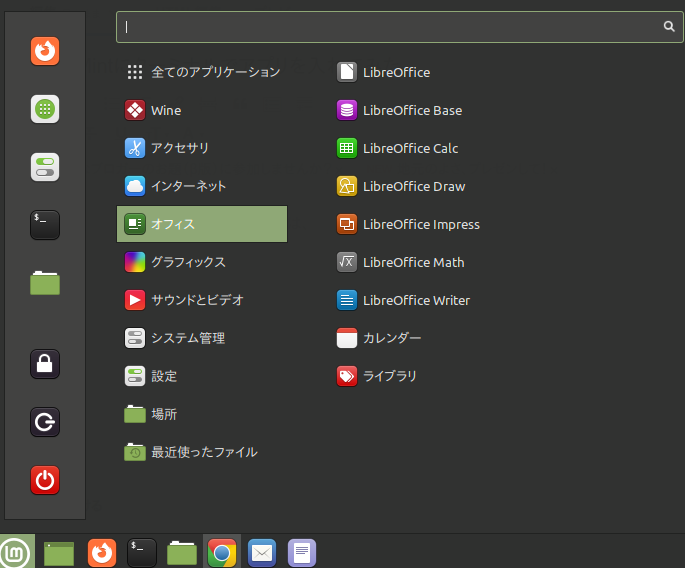Open System Settings in the favorites sidebar
The width and height of the screenshot is (685, 568).
[45, 167]
